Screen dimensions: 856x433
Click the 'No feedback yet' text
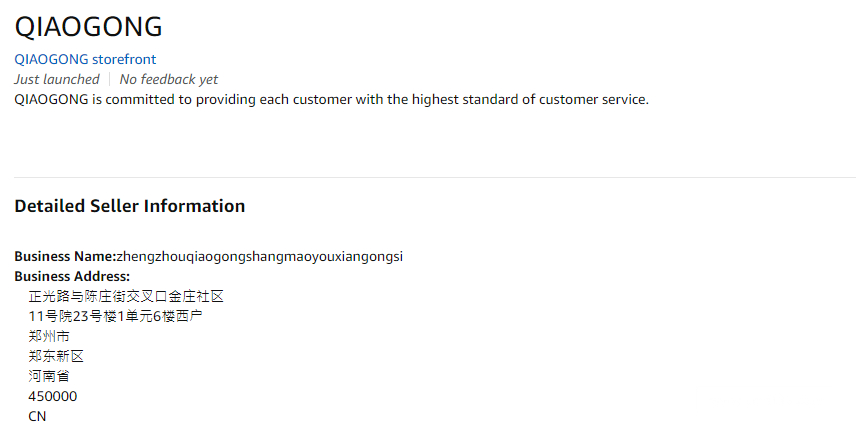(x=168, y=79)
